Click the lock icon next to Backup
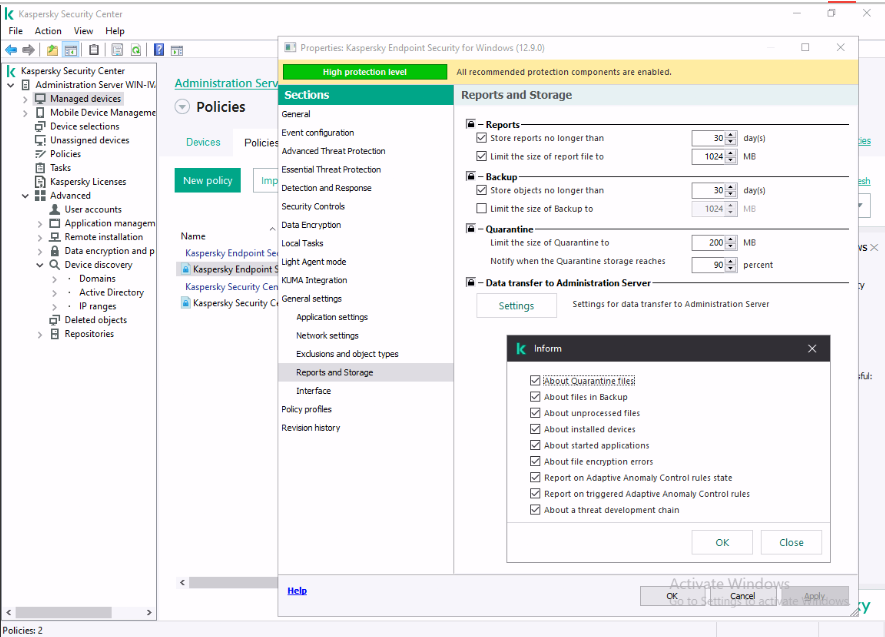The height and width of the screenshot is (637, 885). [x=471, y=176]
